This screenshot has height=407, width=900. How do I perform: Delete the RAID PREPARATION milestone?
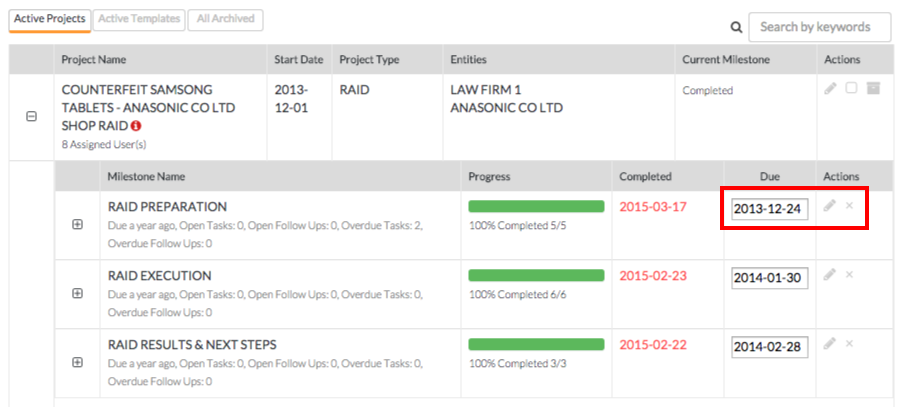click(x=850, y=206)
